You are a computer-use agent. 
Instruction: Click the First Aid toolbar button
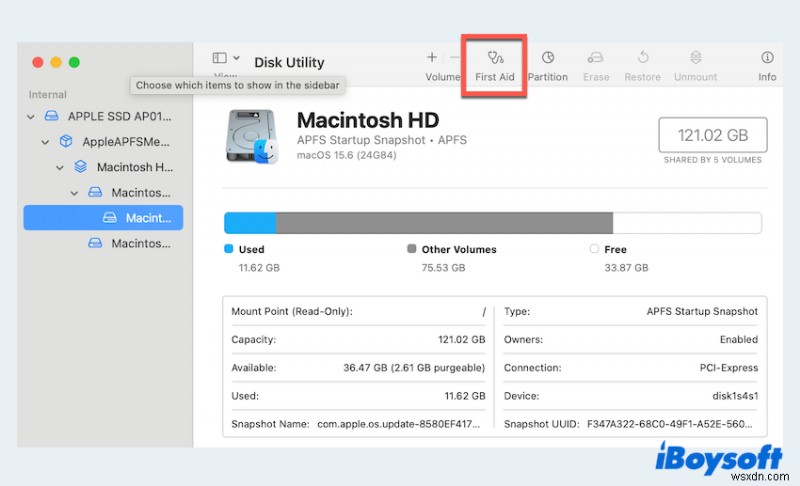[494, 66]
